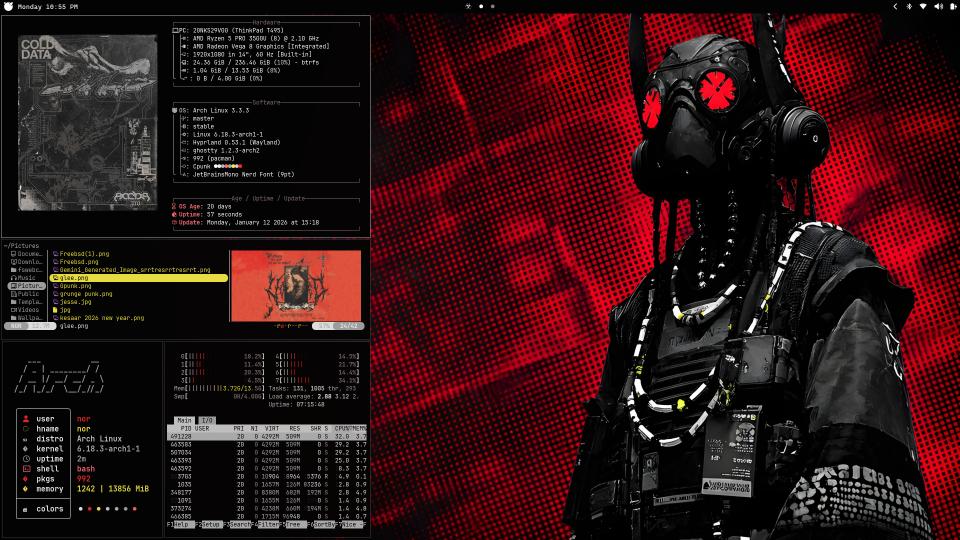This screenshot has height=540, width=960.
Task: Click the shell terminal icon in fetch panel
Action: (x=25, y=468)
